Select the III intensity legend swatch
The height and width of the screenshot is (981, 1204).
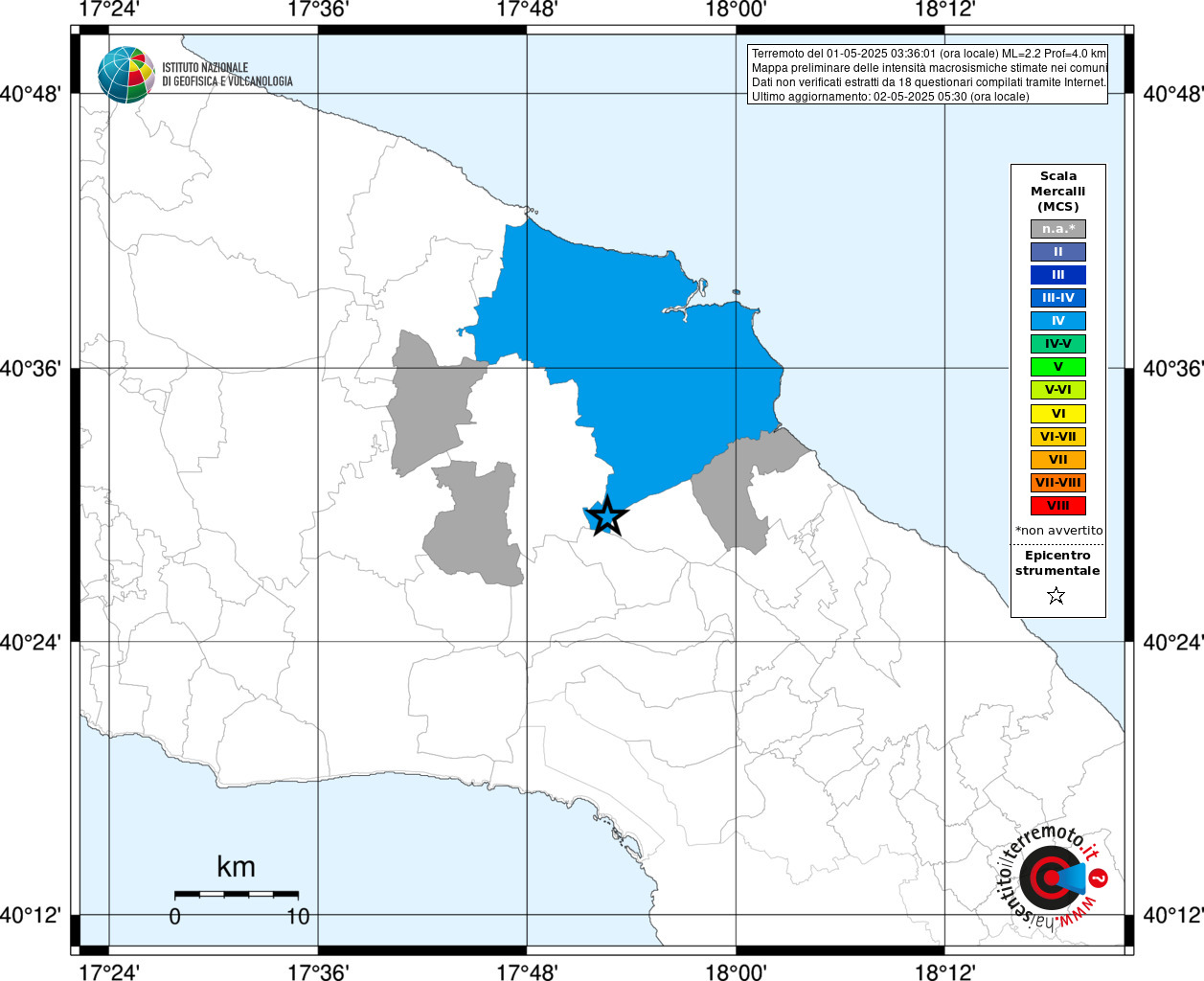1058,275
